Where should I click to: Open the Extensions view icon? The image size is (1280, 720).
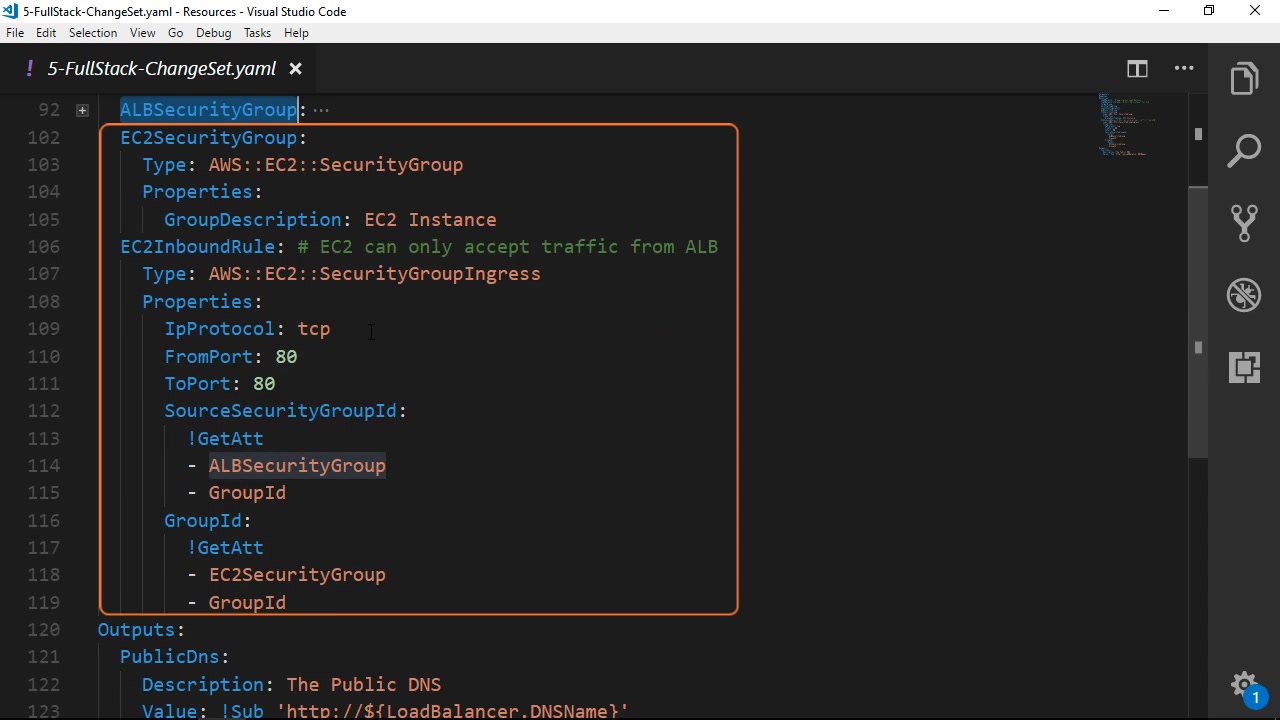tap(1244, 367)
